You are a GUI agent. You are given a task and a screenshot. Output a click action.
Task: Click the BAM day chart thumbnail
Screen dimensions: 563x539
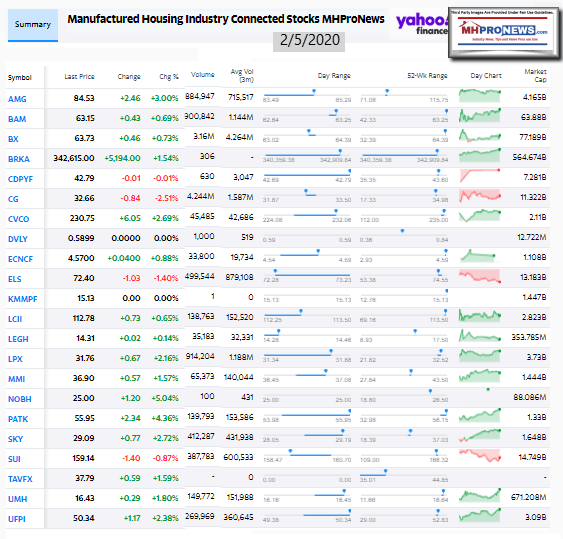(479, 116)
